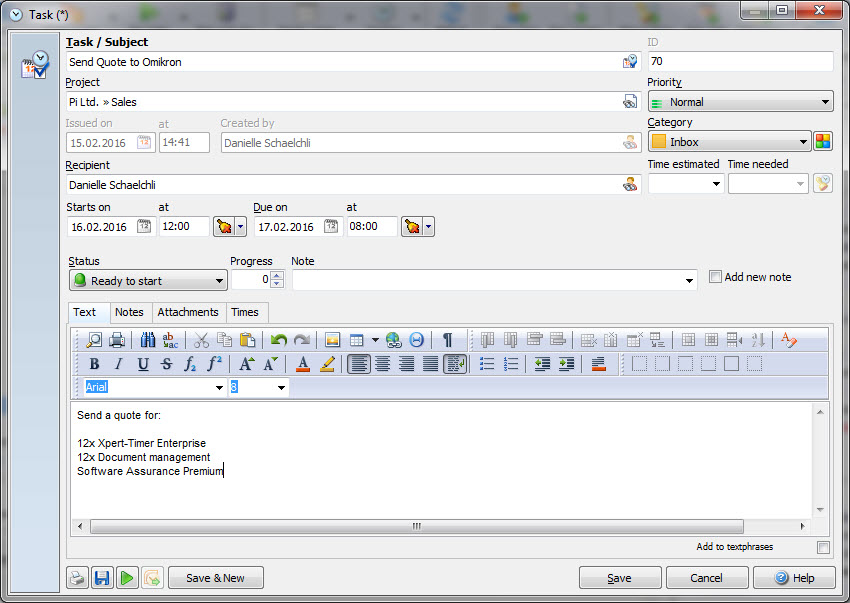The image size is (850, 603).
Task: Switch to the Attachments tab
Action: (x=188, y=313)
